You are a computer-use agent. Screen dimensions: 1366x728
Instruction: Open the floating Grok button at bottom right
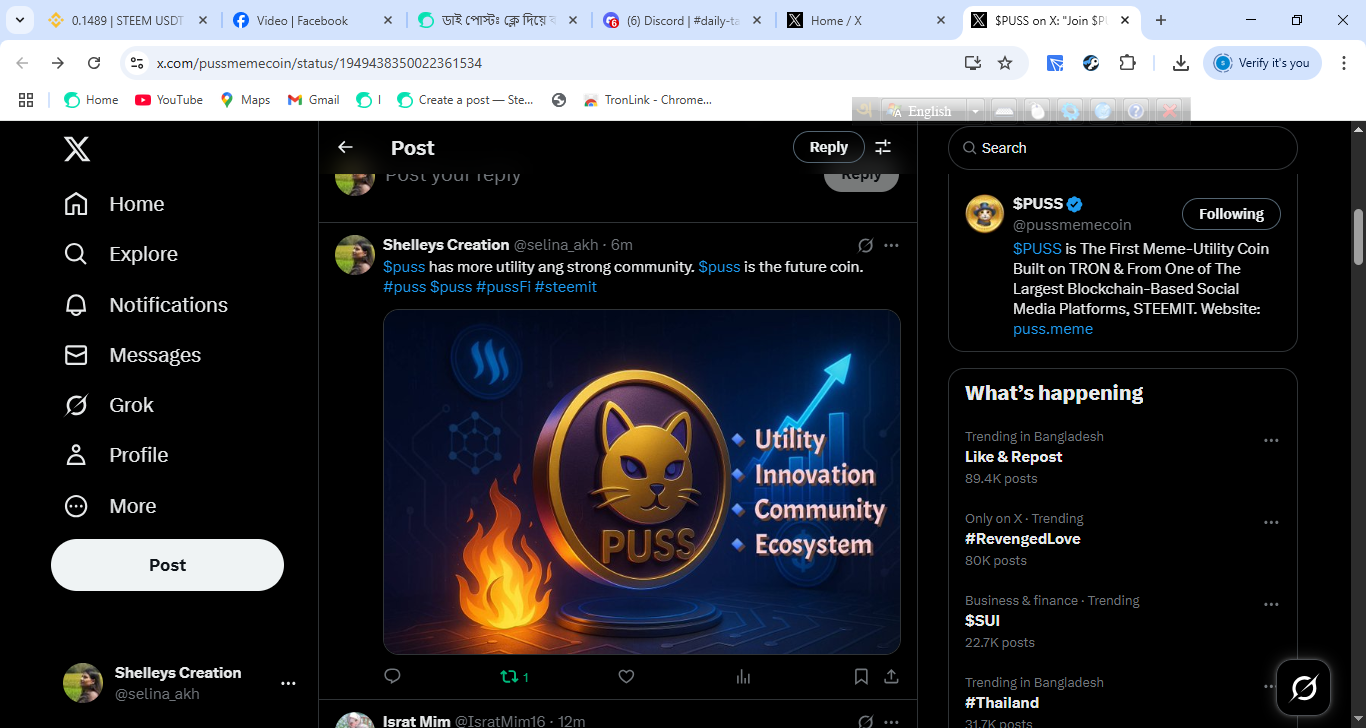[x=1304, y=687]
